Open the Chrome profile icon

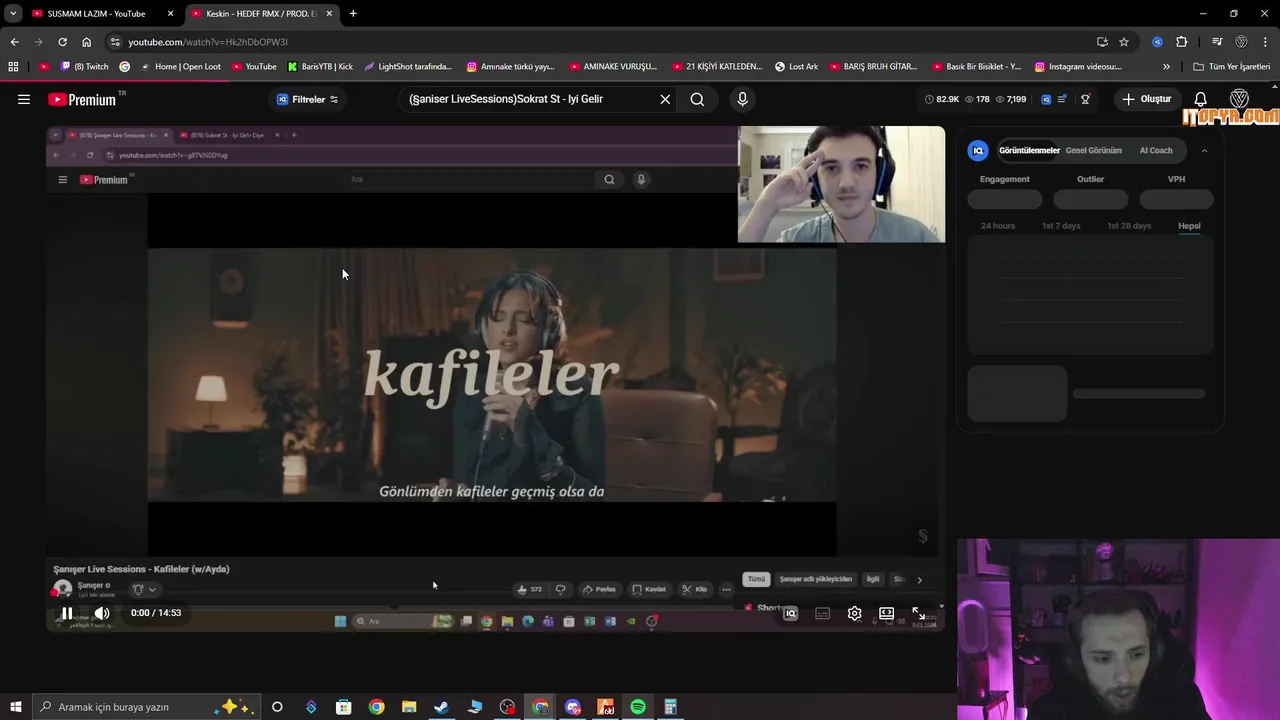1241,42
